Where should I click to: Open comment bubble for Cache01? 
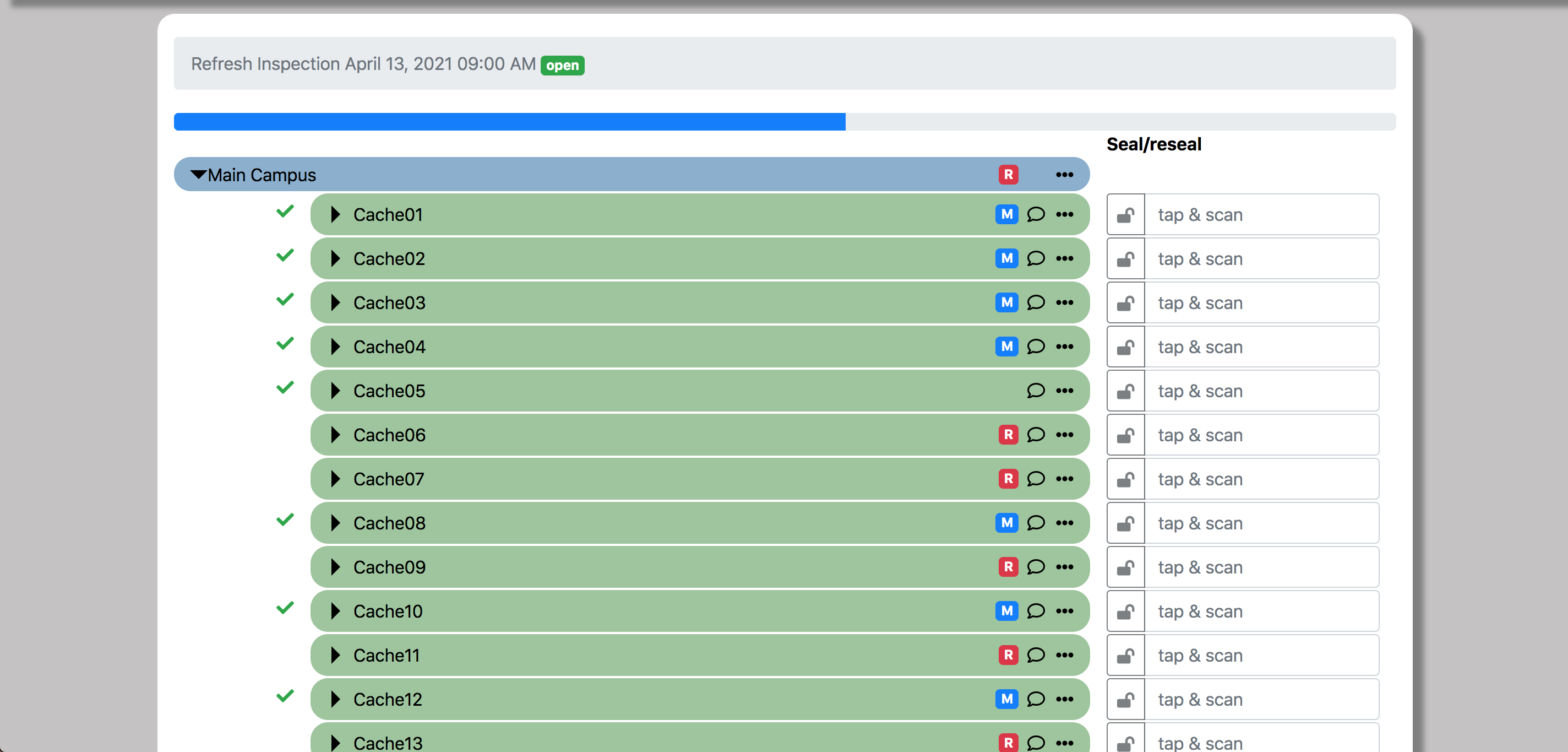pos(1036,214)
